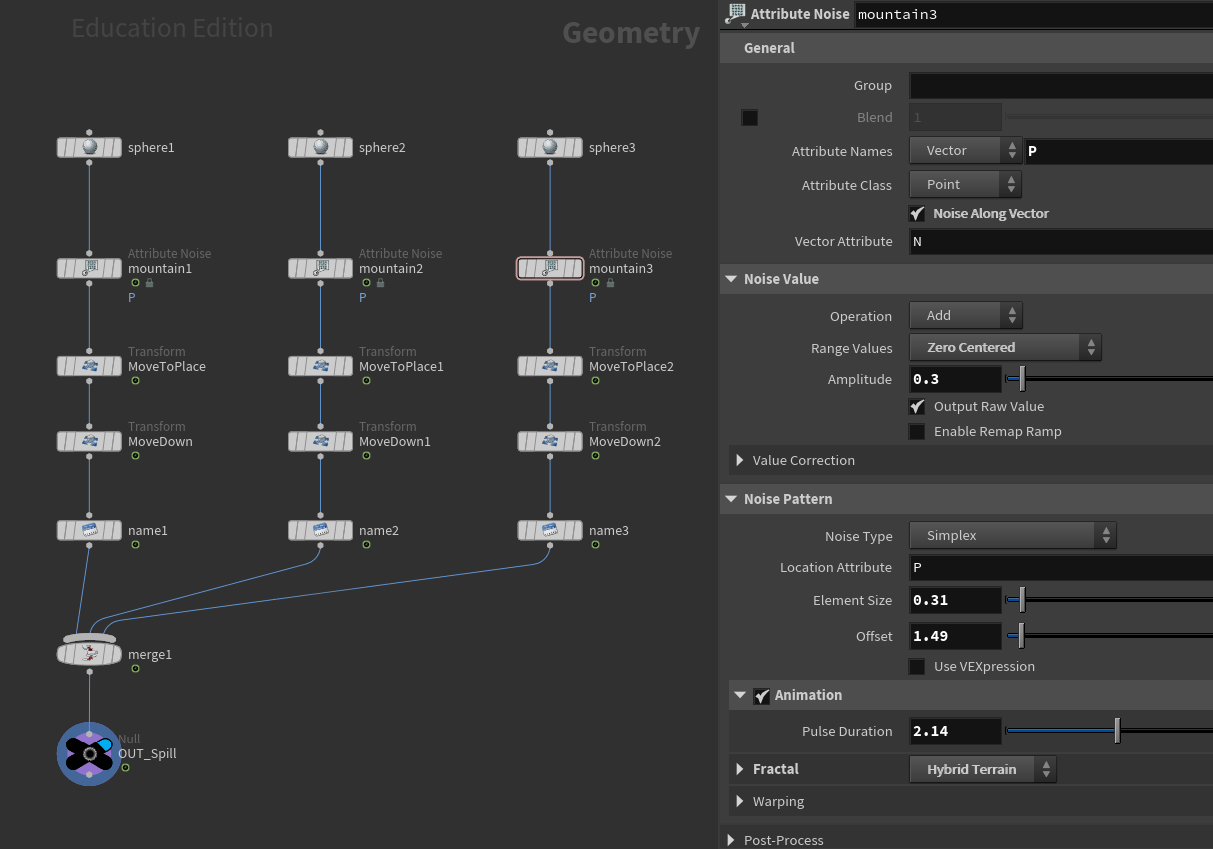The image size is (1213, 849).
Task: Disable the Noise Along Vector checkbox
Action: [917, 214]
